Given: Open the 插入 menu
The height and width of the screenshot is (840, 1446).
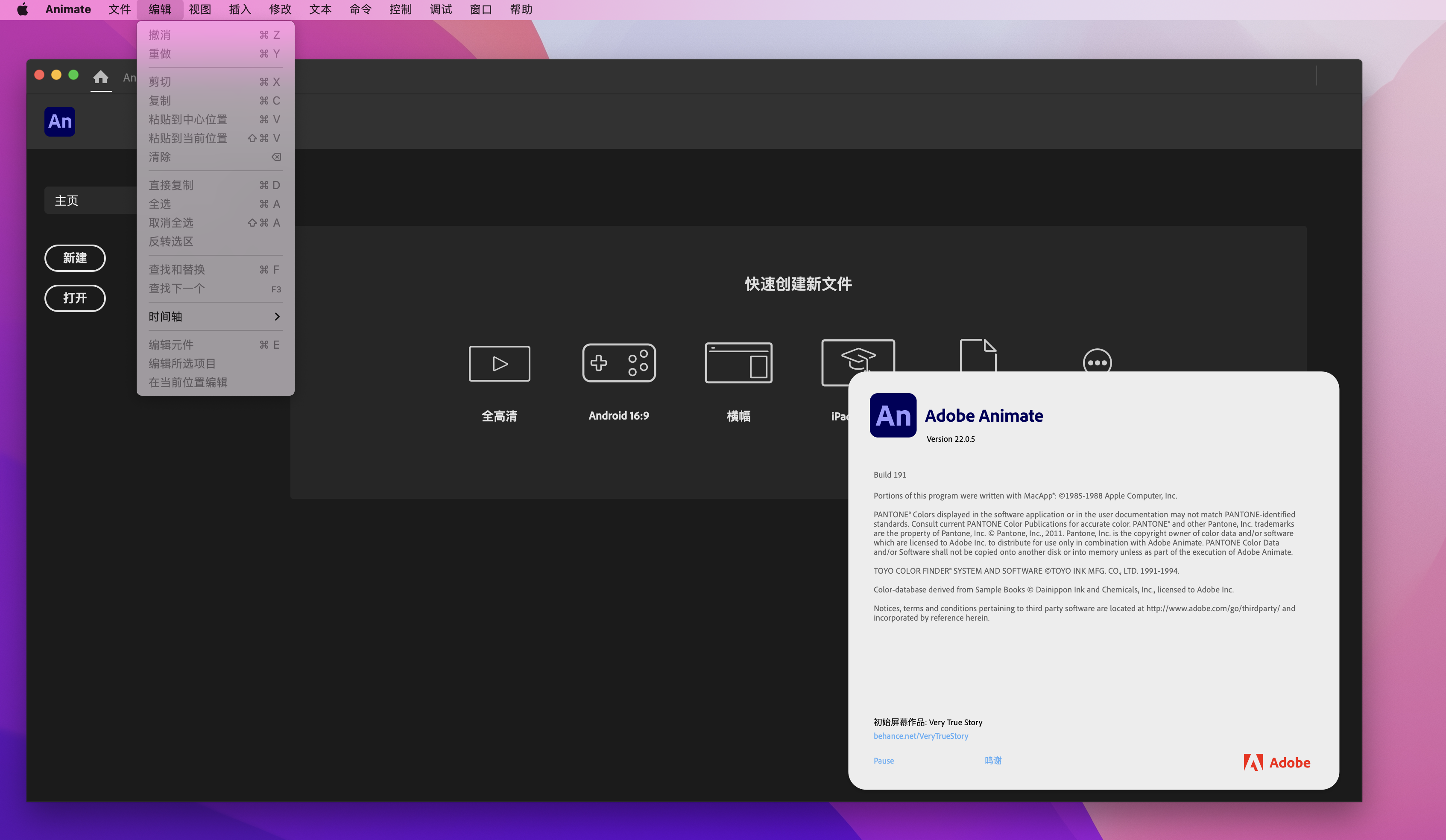Looking at the screenshot, I should click(x=240, y=9).
